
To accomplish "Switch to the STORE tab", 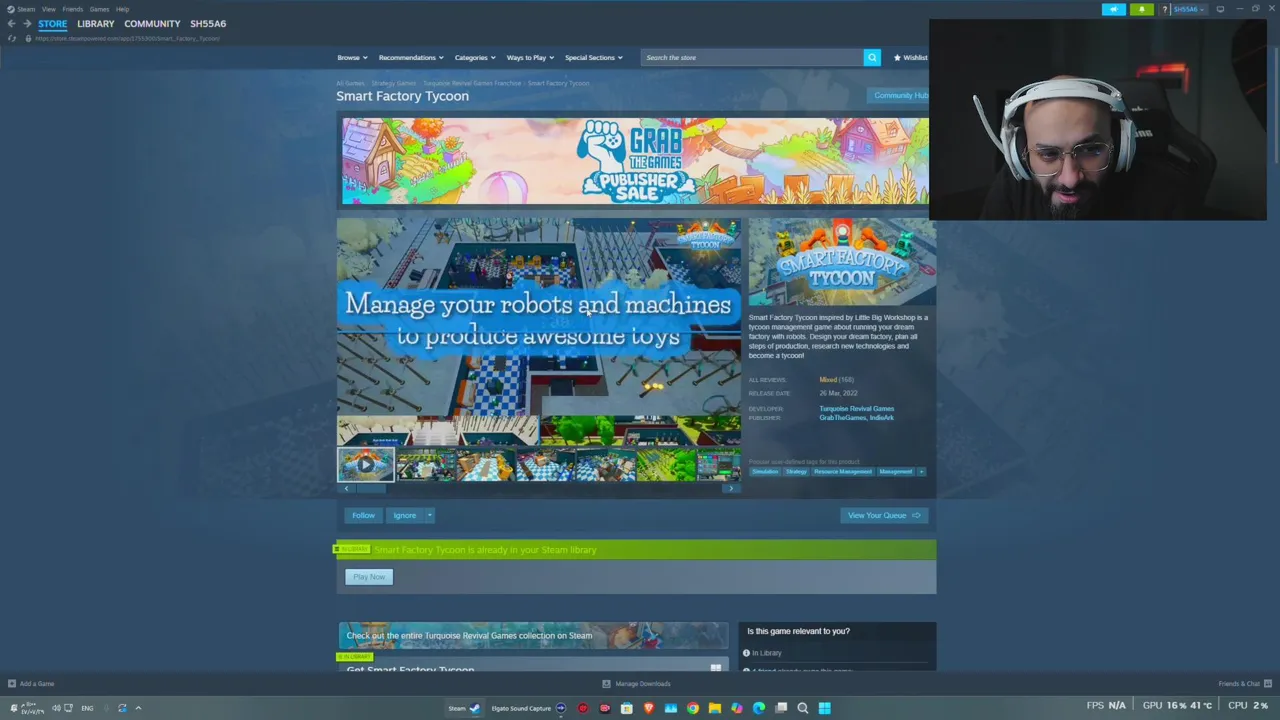I will click(x=53, y=23).
